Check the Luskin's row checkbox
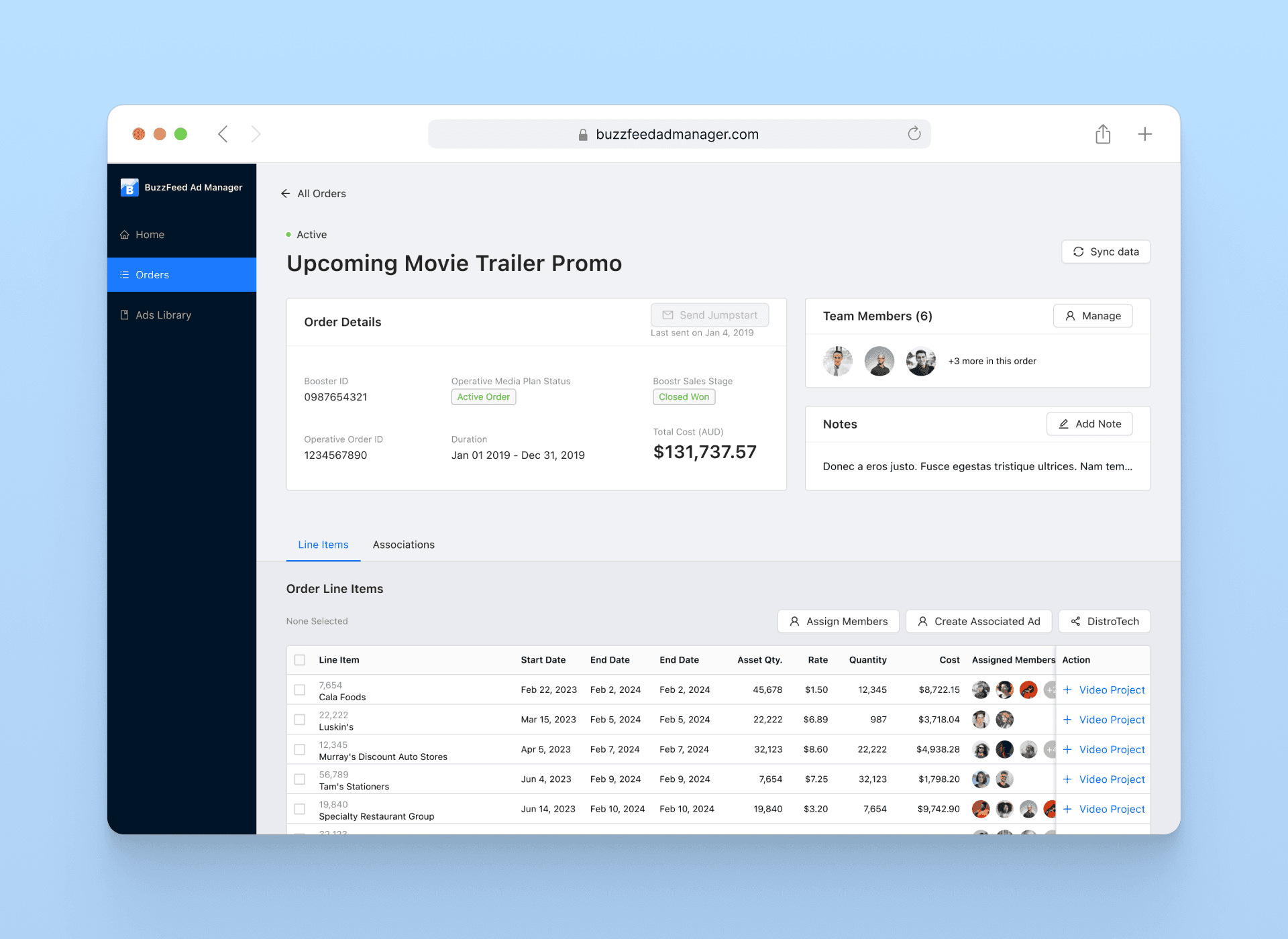 coord(300,720)
